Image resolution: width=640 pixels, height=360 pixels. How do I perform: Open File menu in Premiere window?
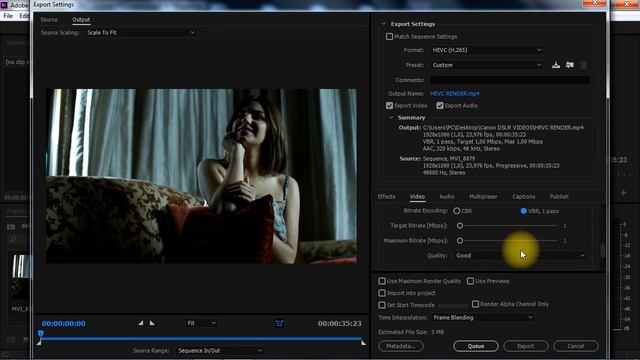[8, 16]
